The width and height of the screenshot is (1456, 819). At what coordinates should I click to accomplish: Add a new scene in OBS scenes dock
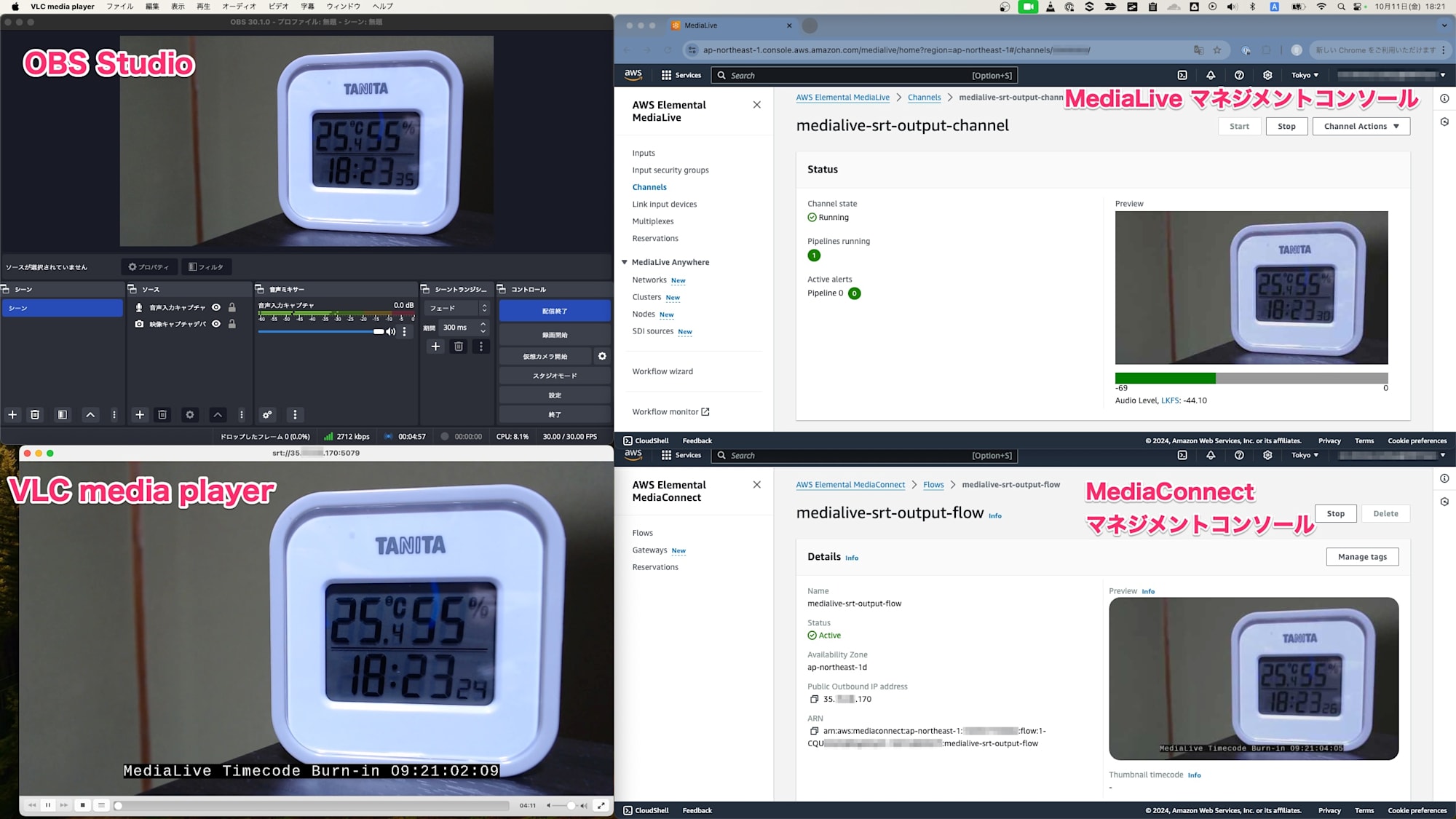(x=12, y=415)
